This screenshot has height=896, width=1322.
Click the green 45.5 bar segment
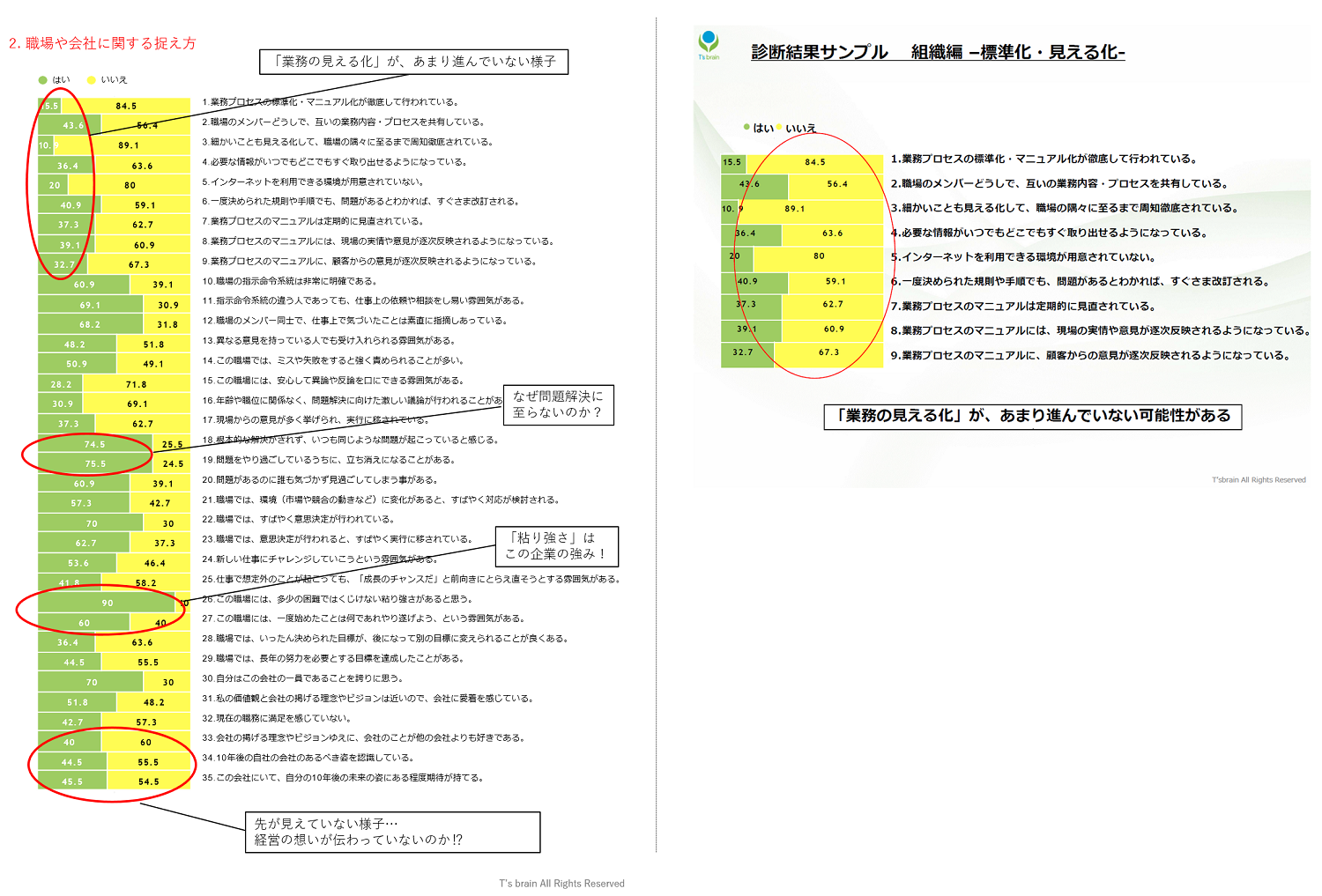click(x=72, y=781)
